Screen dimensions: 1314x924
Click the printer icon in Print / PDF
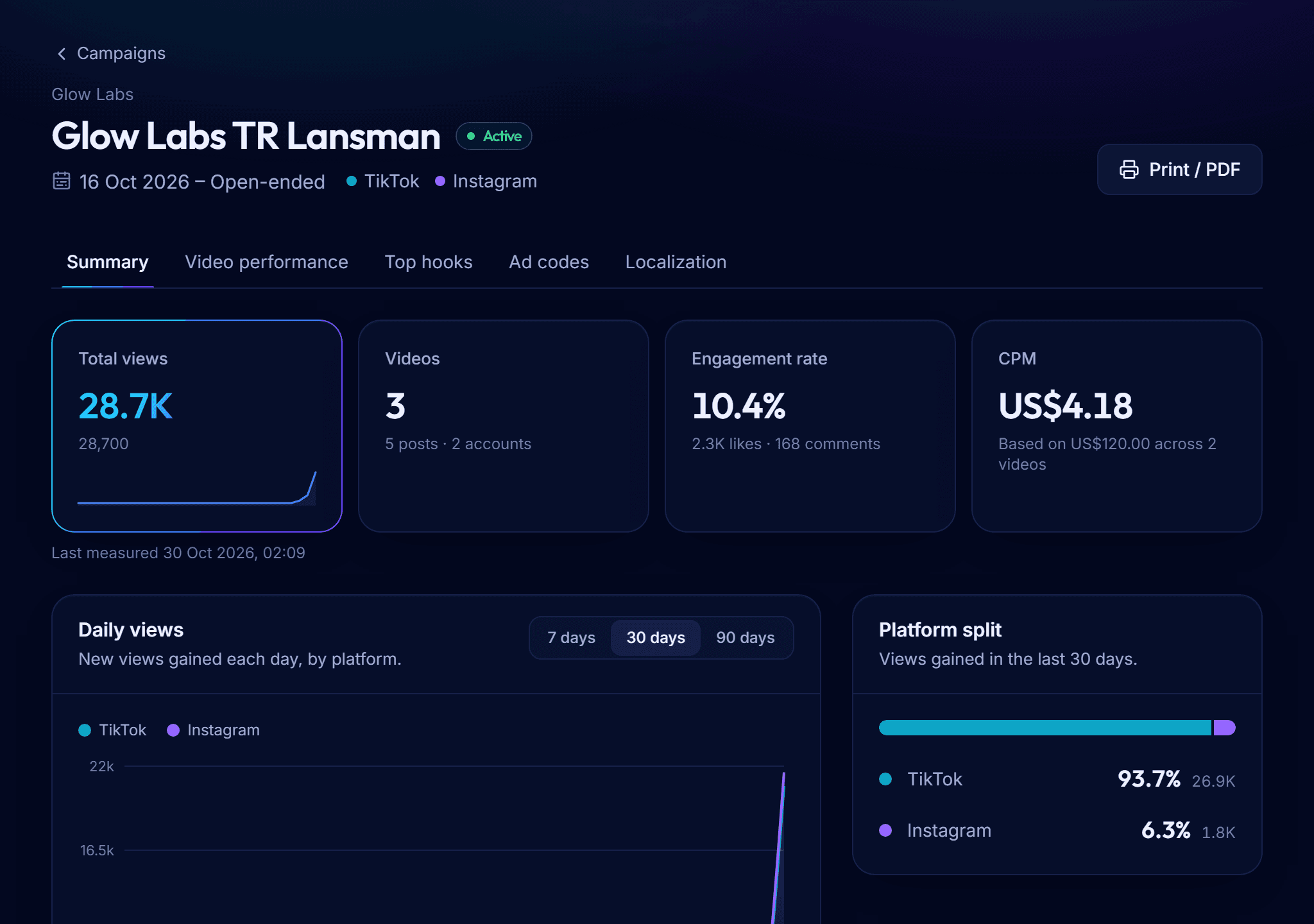tap(1129, 169)
